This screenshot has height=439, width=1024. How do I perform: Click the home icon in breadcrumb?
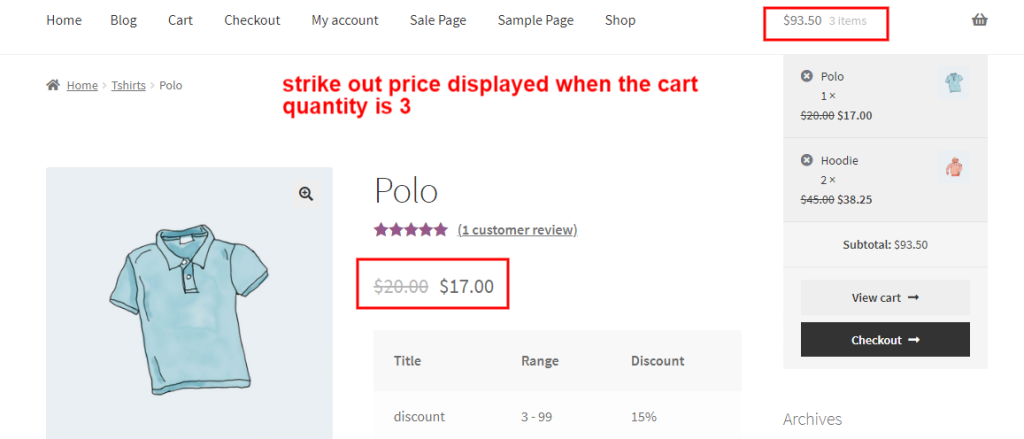point(53,85)
